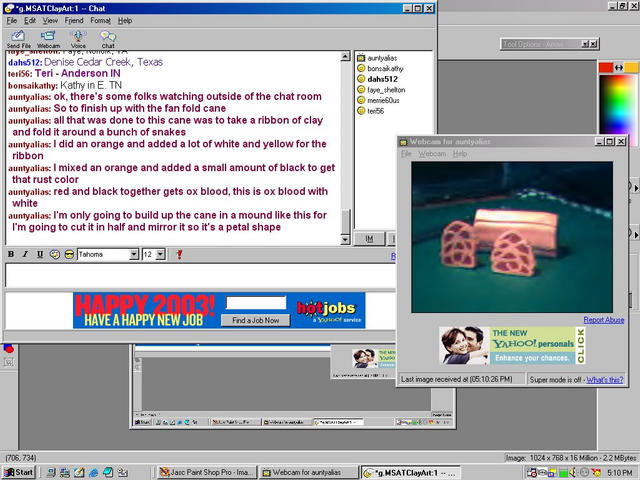640x480 pixels.
Task: Click the red exclamation icon in chat toolbar
Action: (179, 254)
